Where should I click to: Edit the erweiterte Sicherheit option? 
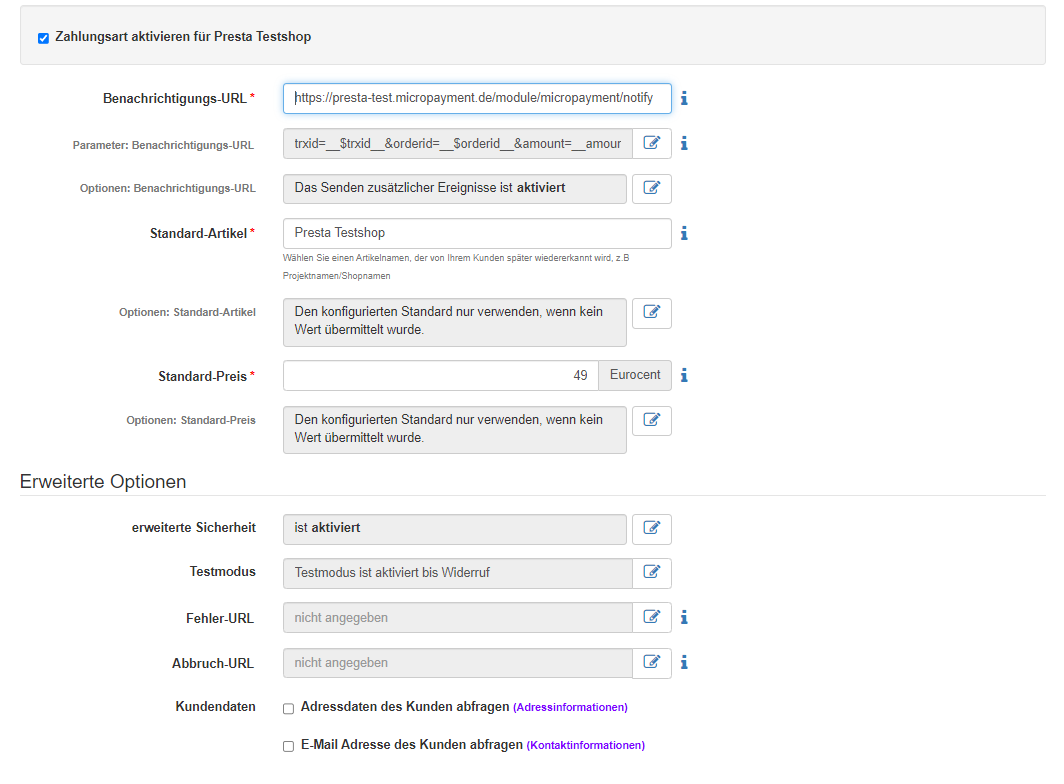coord(651,529)
